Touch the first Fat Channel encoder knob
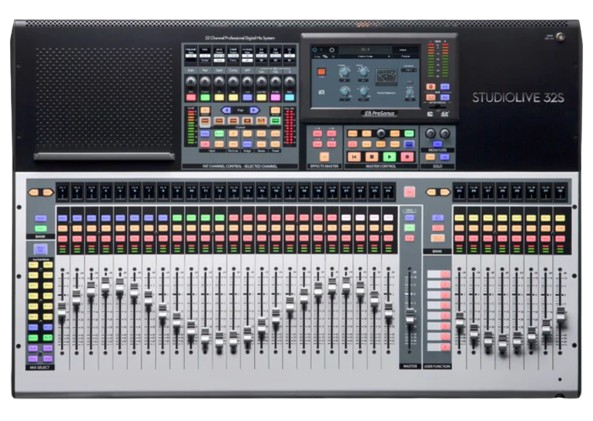 click(191, 81)
